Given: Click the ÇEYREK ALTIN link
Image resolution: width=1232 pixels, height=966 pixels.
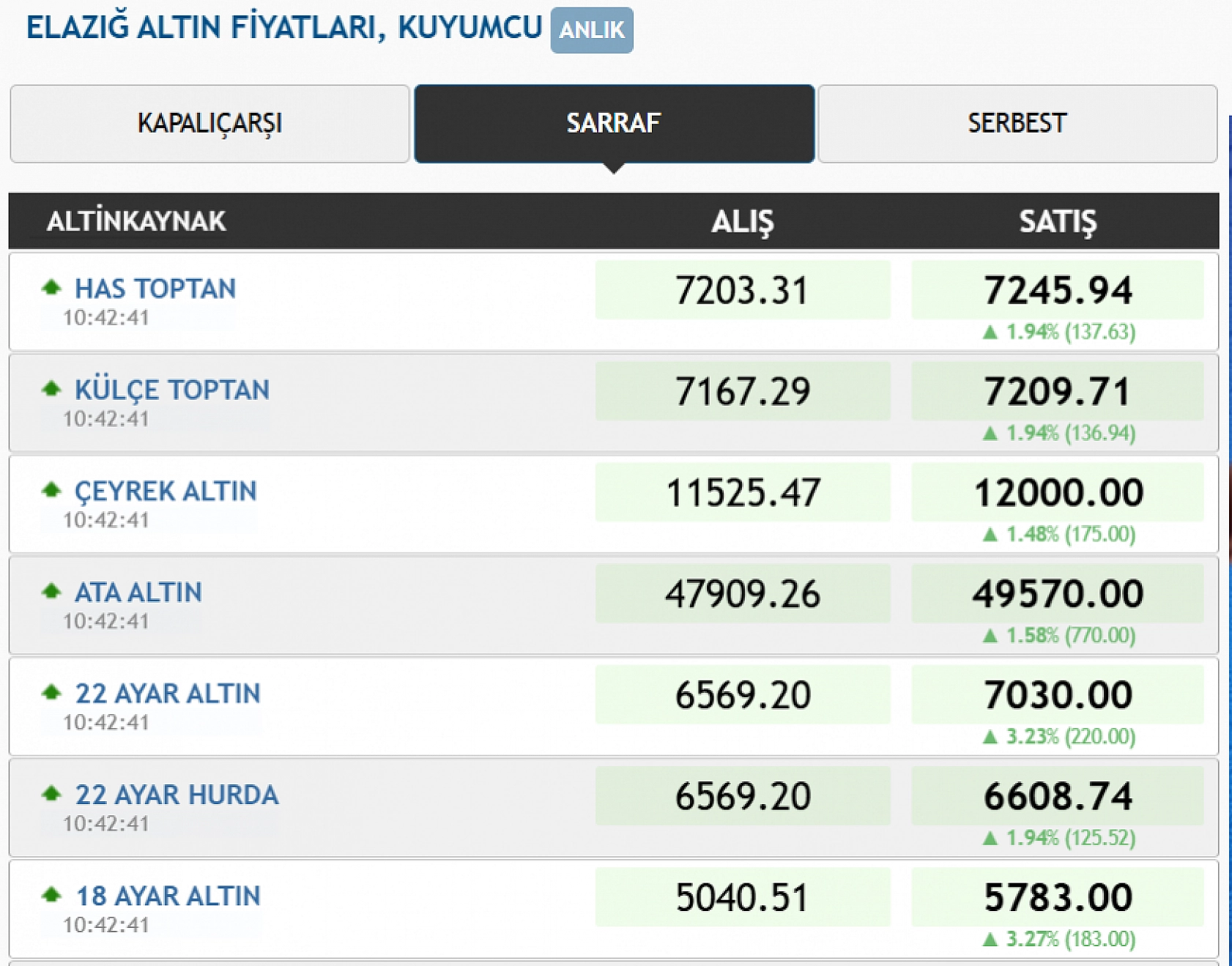Looking at the screenshot, I should pyautogui.click(x=165, y=491).
